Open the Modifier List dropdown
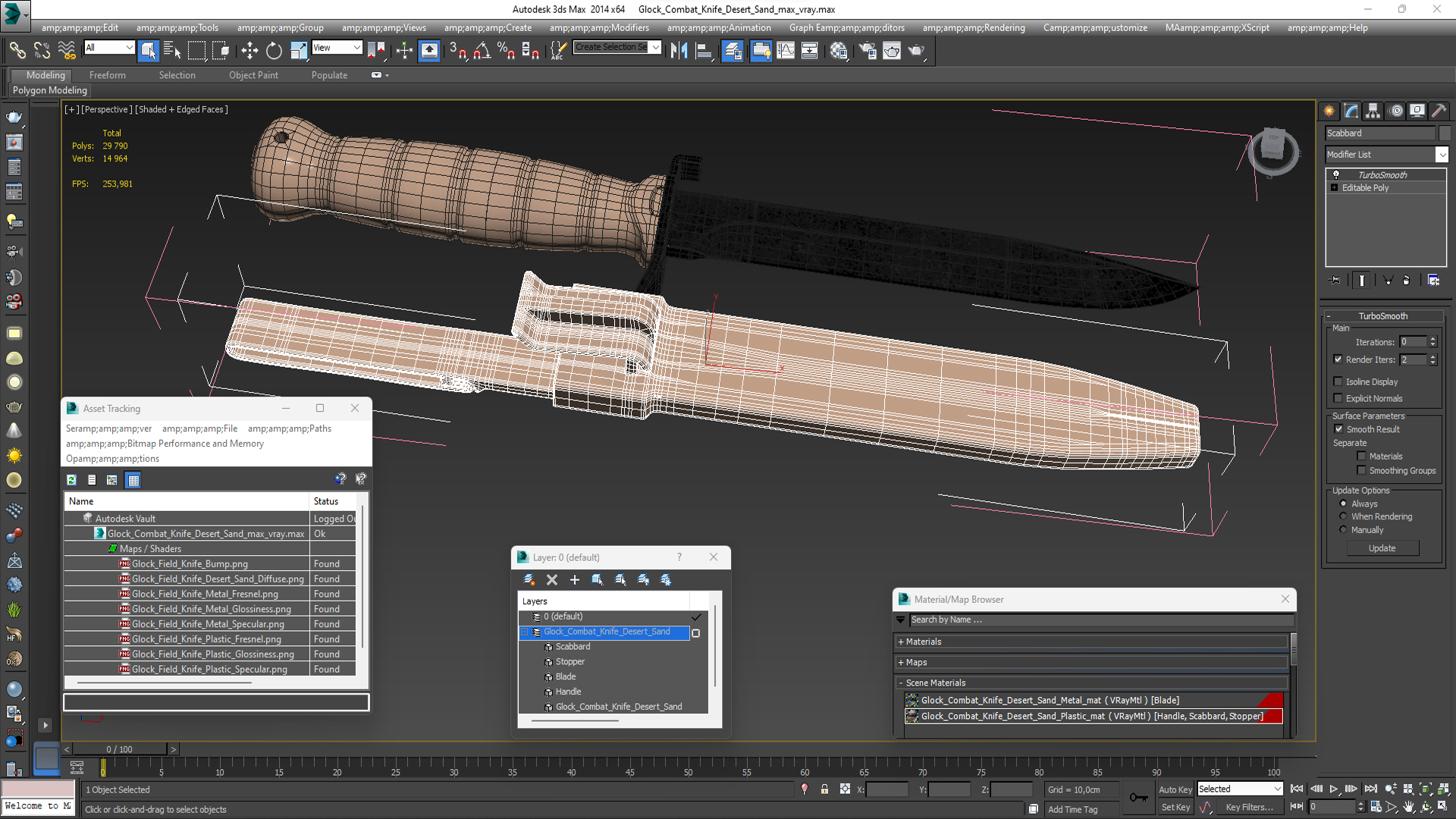Image resolution: width=1456 pixels, height=819 pixels. point(1442,155)
